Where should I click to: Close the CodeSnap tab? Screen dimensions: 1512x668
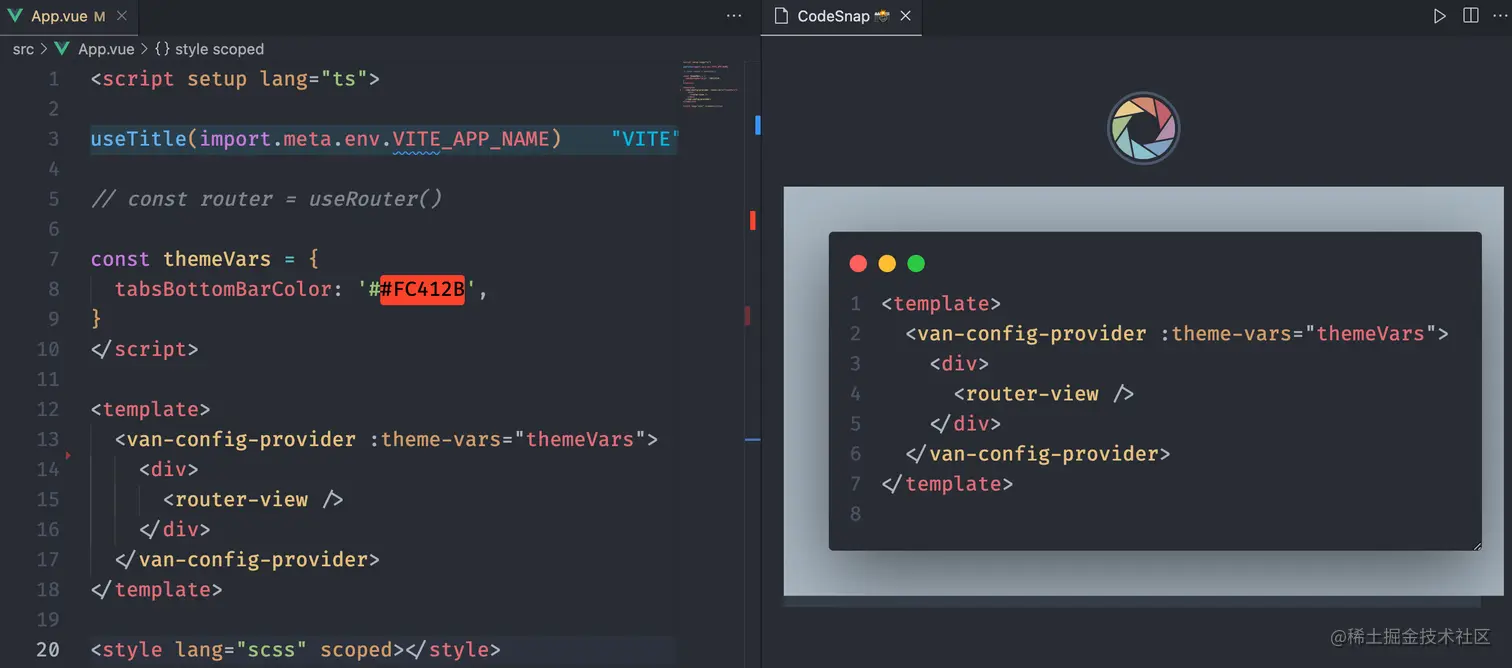[x=905, y=16]
